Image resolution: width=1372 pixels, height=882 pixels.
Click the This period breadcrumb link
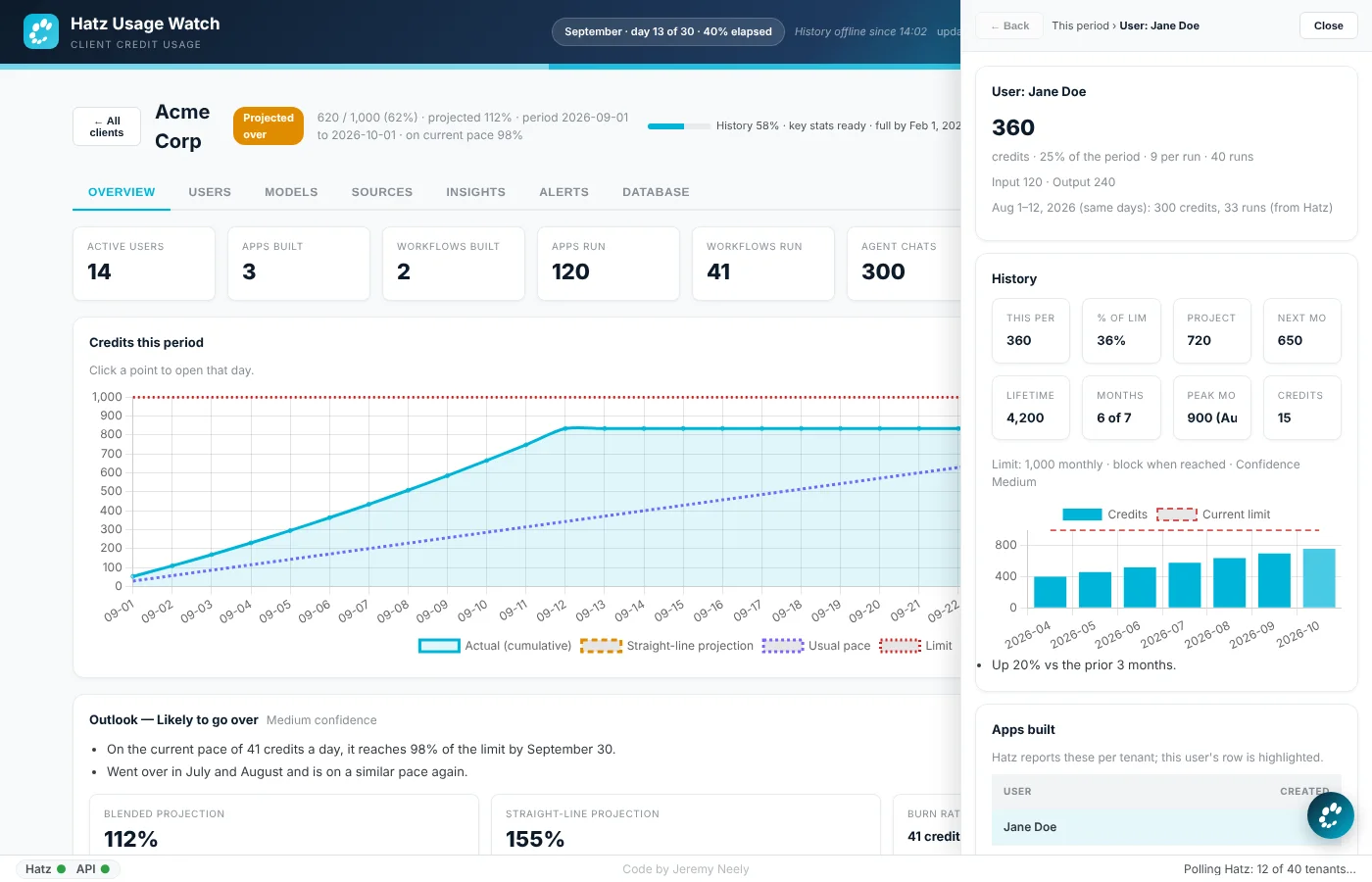[1080, 25]
